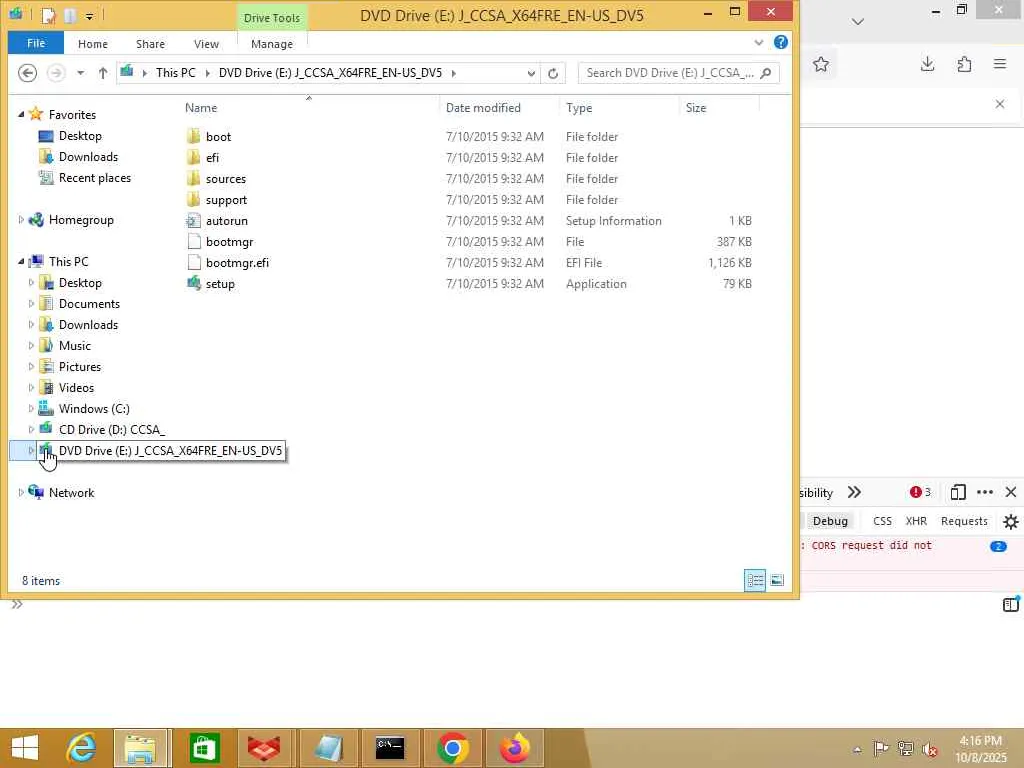
Task: Go up one folder level
Action: pos(103,73)
